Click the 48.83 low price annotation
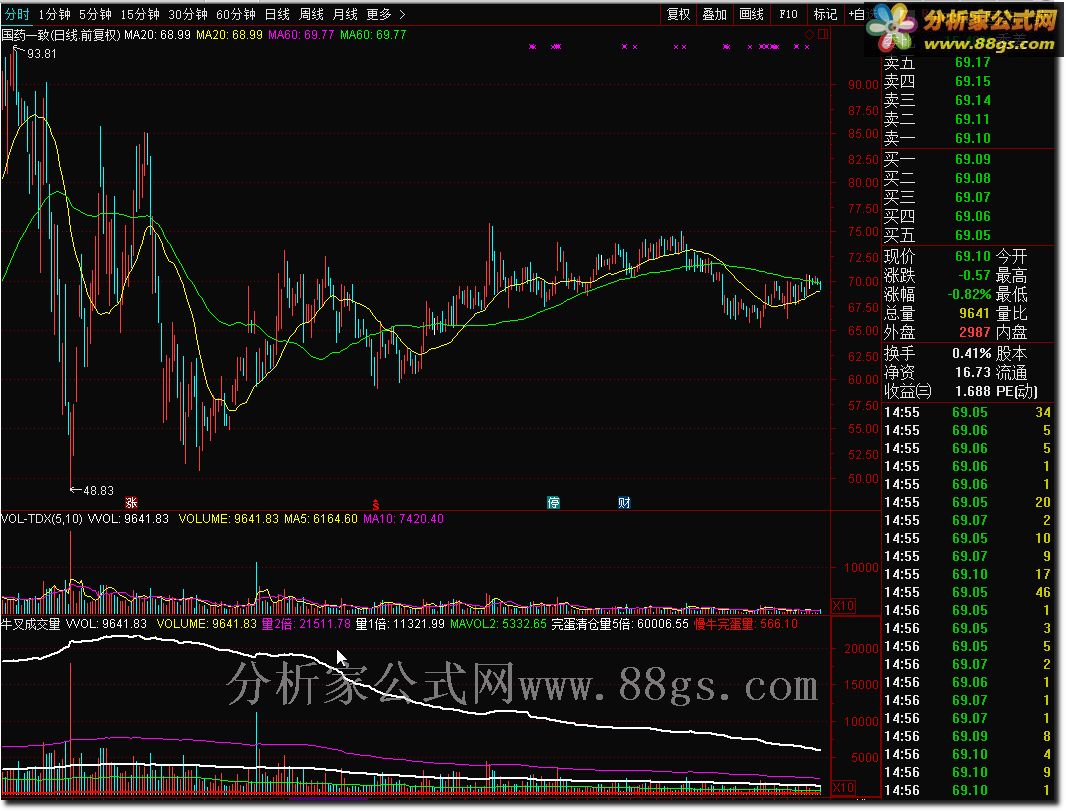The image size is (1066, 811). click(x=99, y=490)
